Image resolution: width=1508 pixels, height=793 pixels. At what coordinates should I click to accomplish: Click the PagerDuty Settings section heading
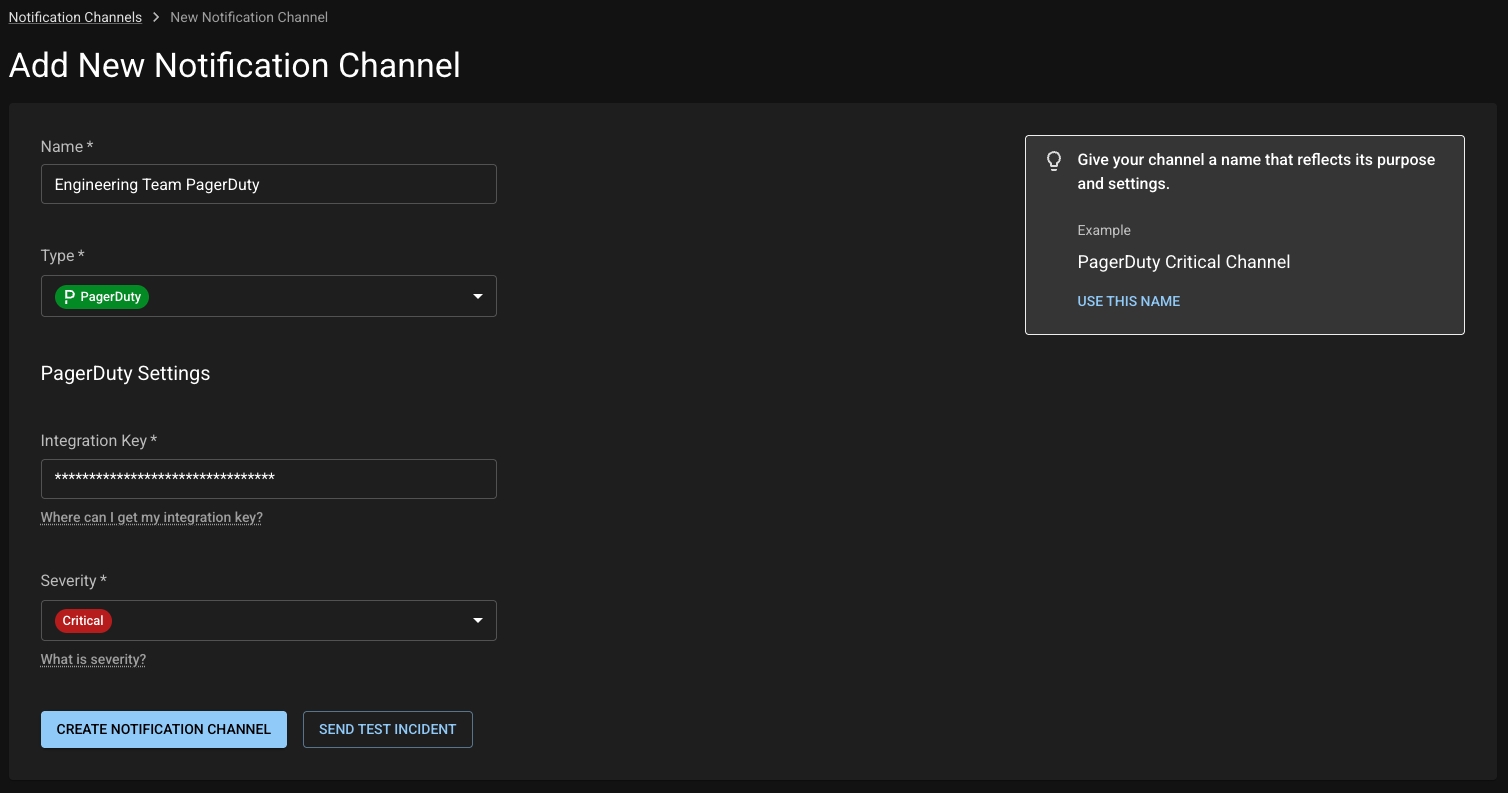click(125, 373)
